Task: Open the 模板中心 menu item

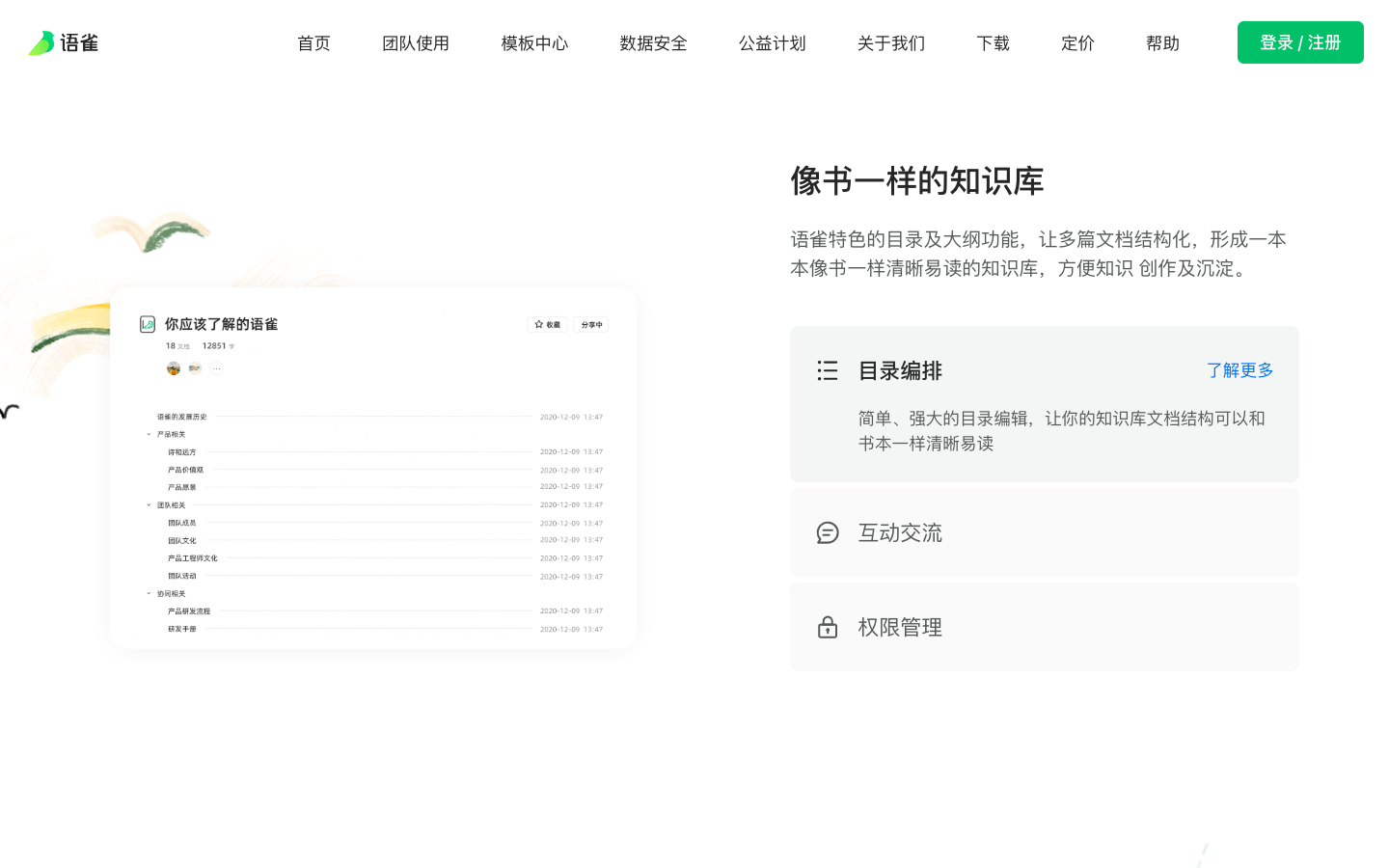Action: tap(534, 43)
